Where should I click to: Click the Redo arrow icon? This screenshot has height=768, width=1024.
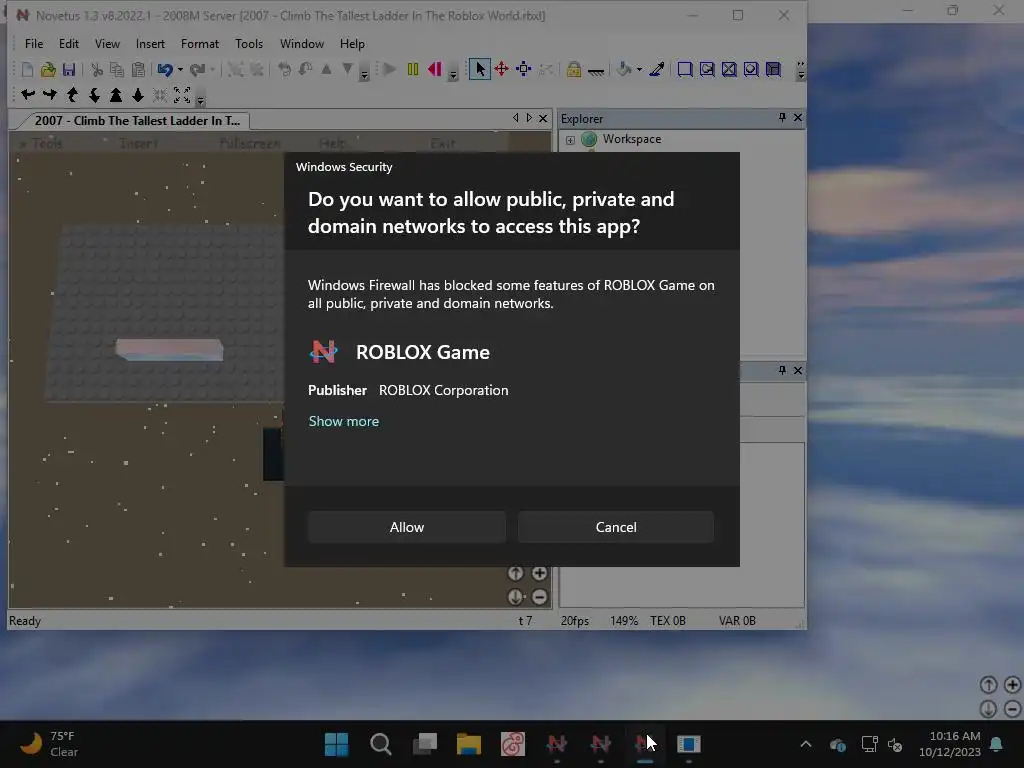click(197, 69)
